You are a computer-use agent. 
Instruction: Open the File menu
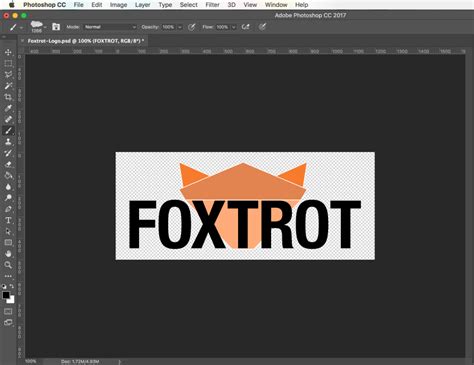79,5
